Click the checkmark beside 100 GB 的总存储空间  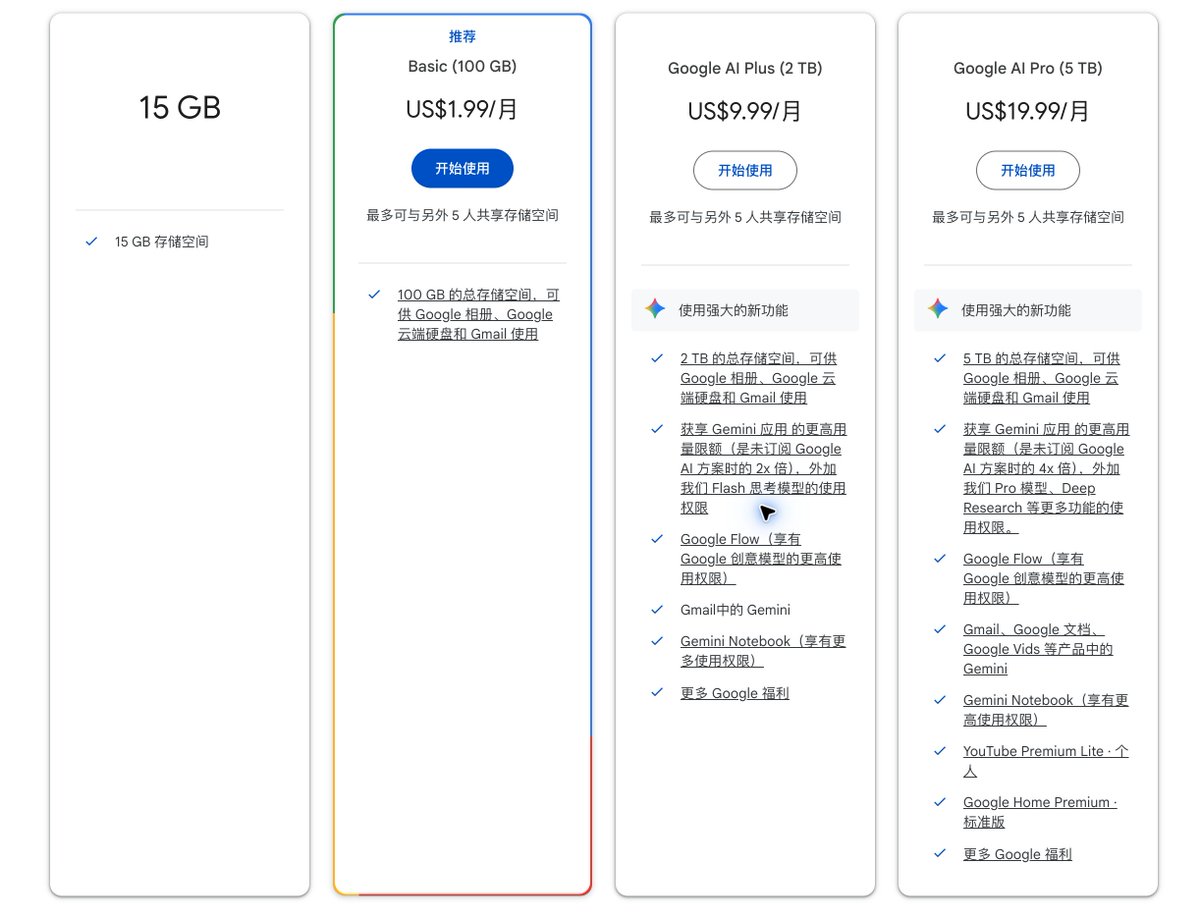point(374,294)
